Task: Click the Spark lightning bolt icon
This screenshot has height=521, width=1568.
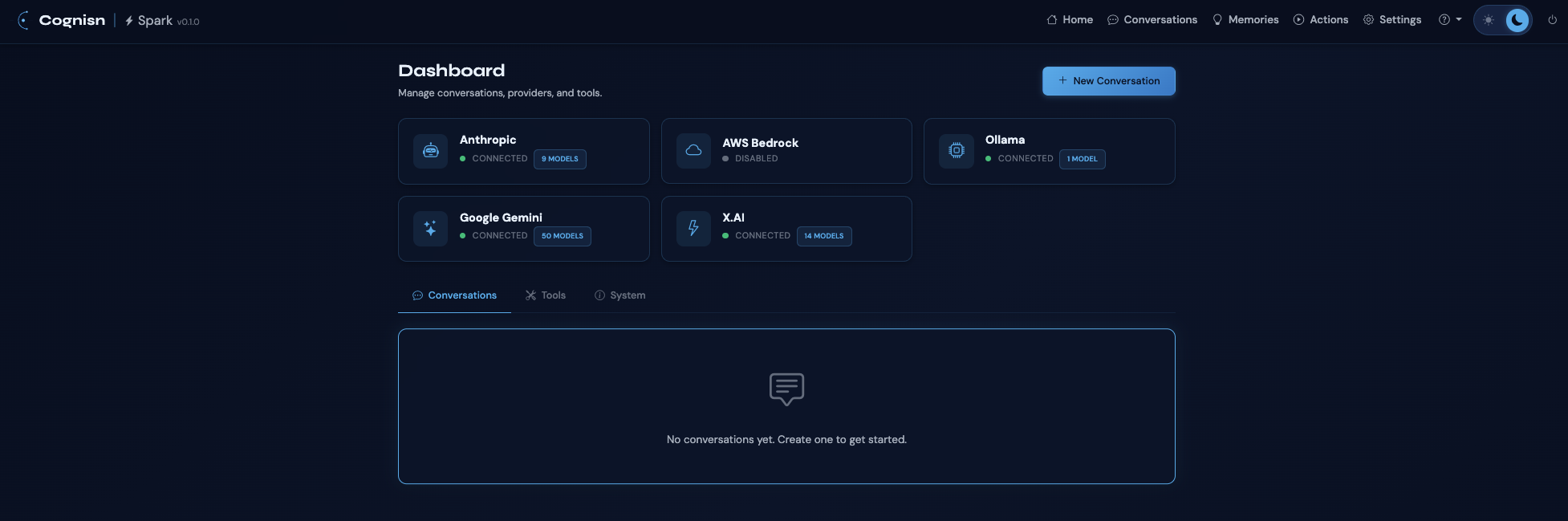Action: (x=129, y=21)
